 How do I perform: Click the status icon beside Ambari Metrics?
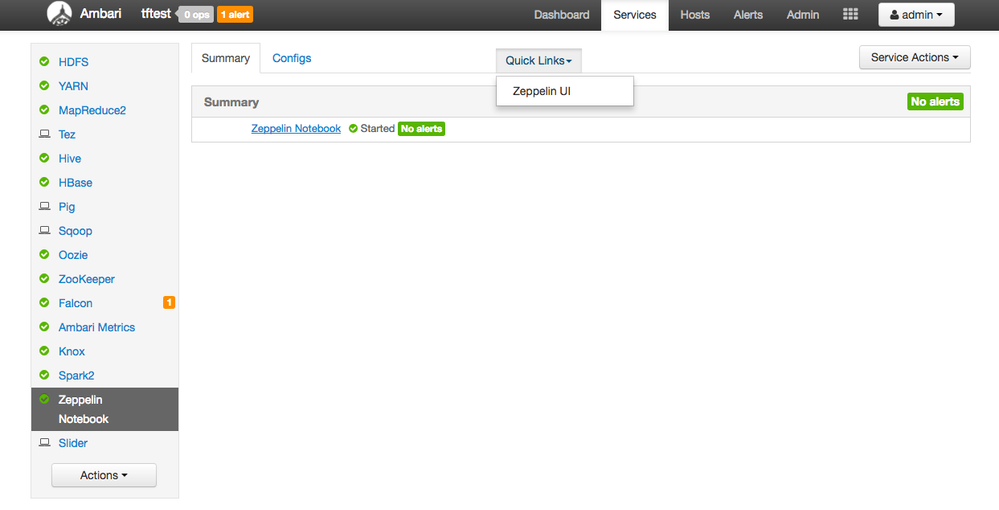pyautogui.click(x=44, y=326)
